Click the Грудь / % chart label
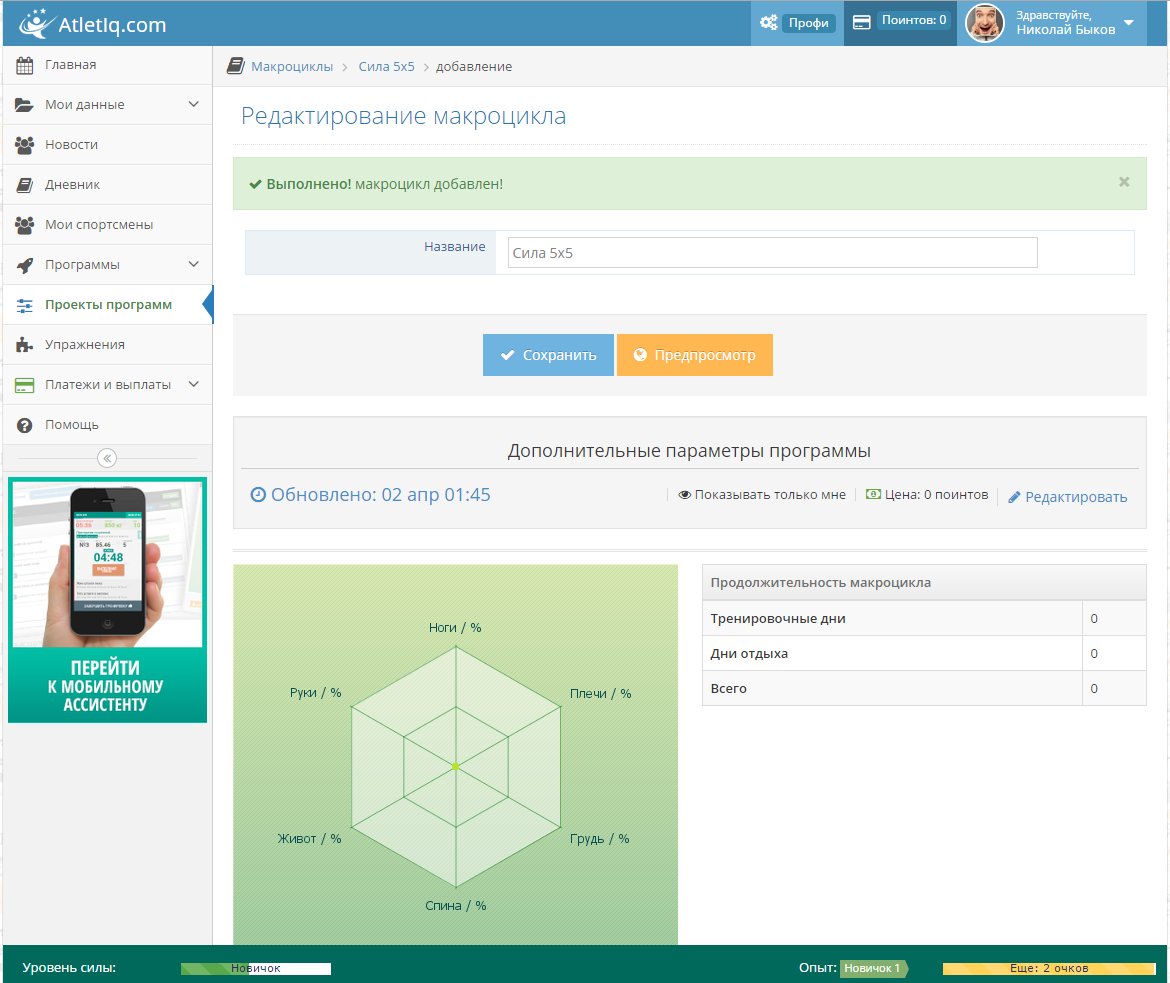This screenshot has width=1170, height=983. (x=600, y=839)
